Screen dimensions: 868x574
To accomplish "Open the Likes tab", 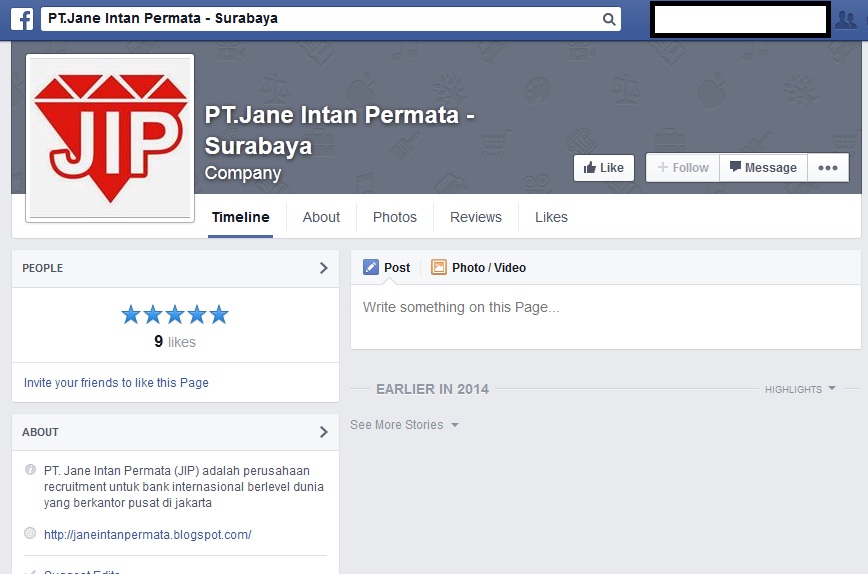I will [551, 217].
